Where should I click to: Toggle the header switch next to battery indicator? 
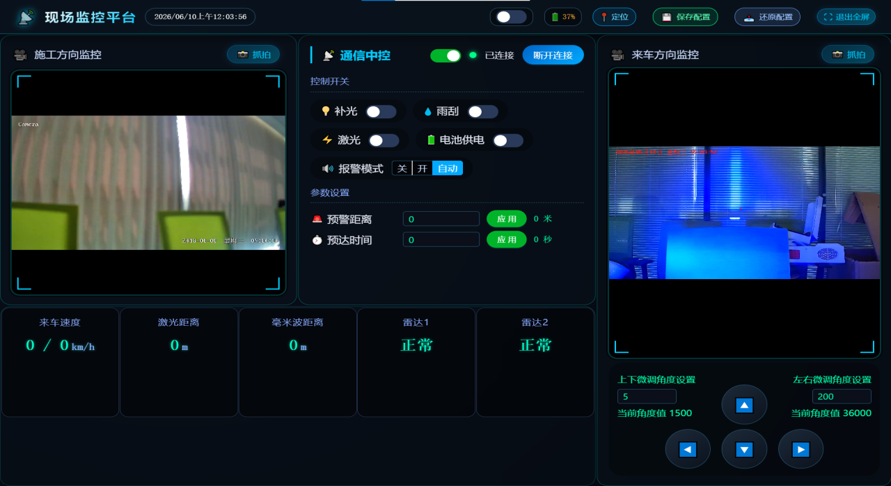(x=511, y=17)
